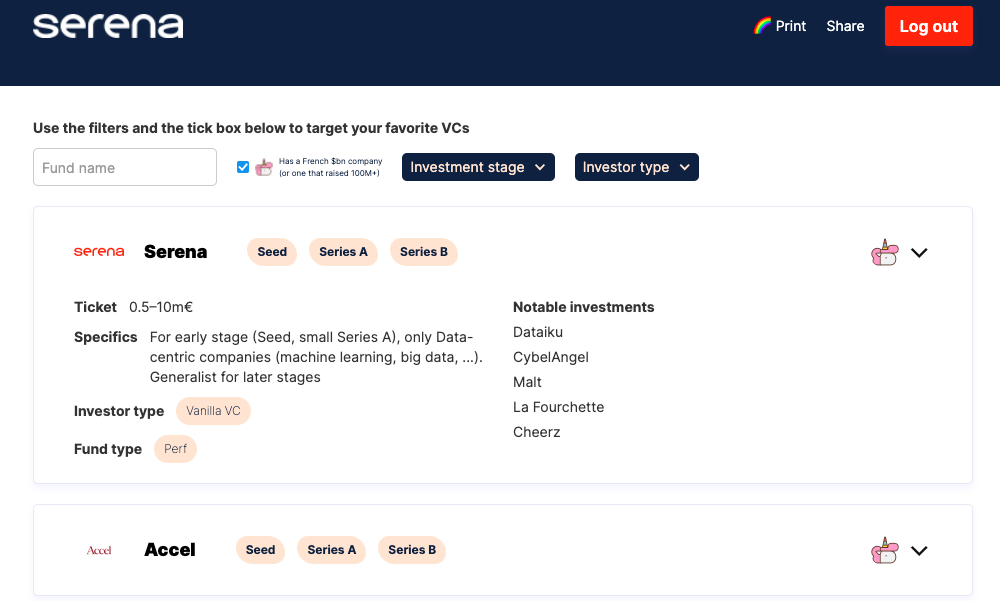Click the Serena fund name heading
Viewport: 1000px width, 601px height.
point(175,252)
